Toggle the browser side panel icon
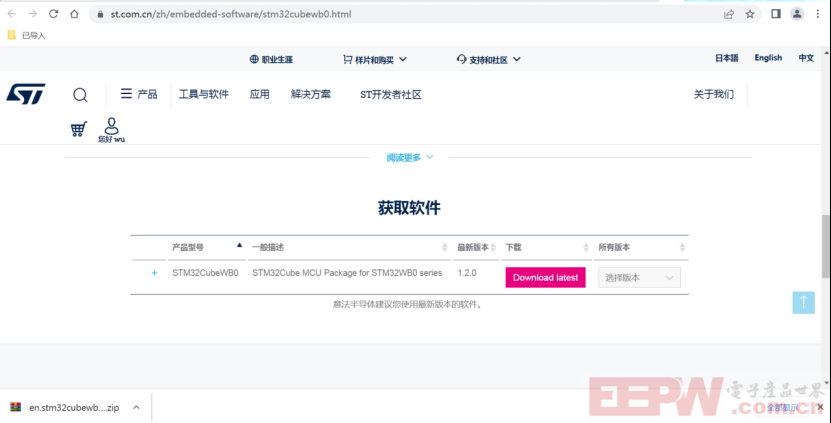The height and width of the screenshot is (423, 831). click(776, 14)
